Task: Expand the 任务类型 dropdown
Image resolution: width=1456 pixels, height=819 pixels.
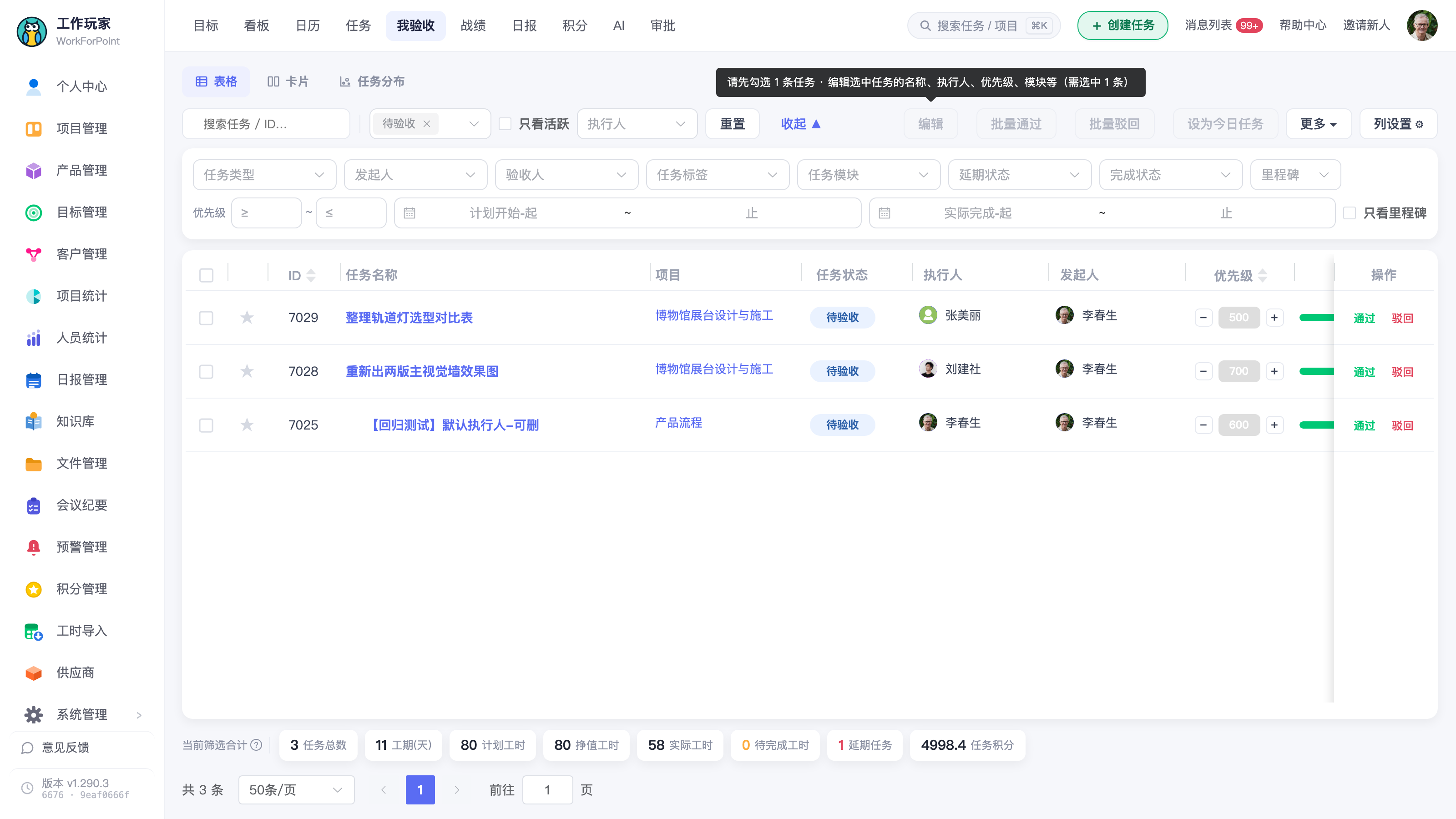Action: point(264,175)
